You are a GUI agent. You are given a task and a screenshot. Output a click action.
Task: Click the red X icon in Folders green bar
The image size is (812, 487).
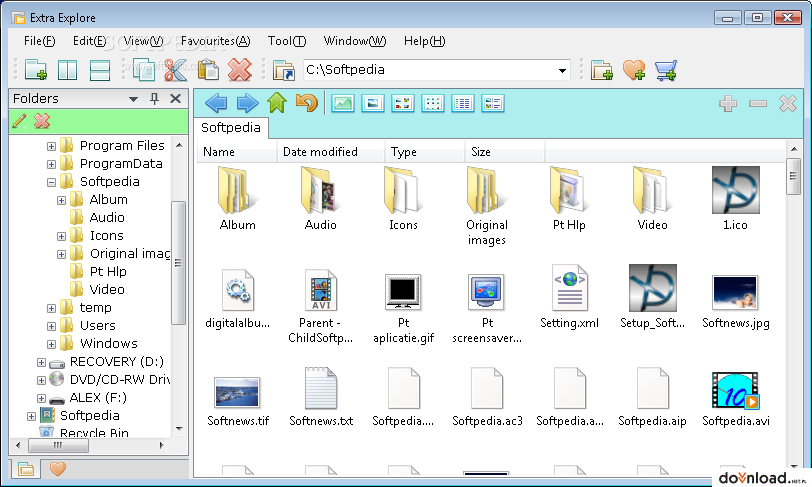[x=42, y=121]
